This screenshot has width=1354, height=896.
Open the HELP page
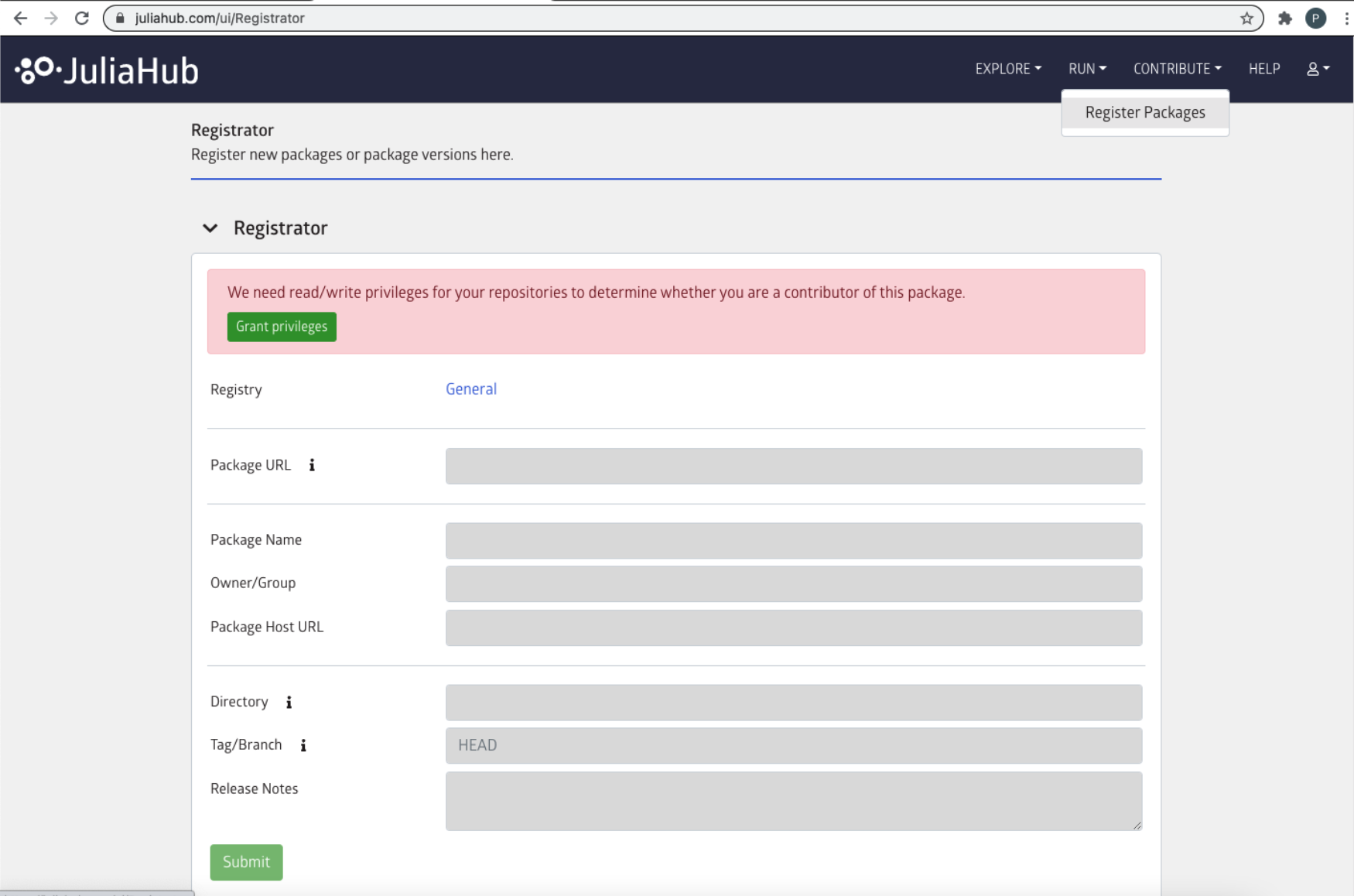(x=1264, y=69)
